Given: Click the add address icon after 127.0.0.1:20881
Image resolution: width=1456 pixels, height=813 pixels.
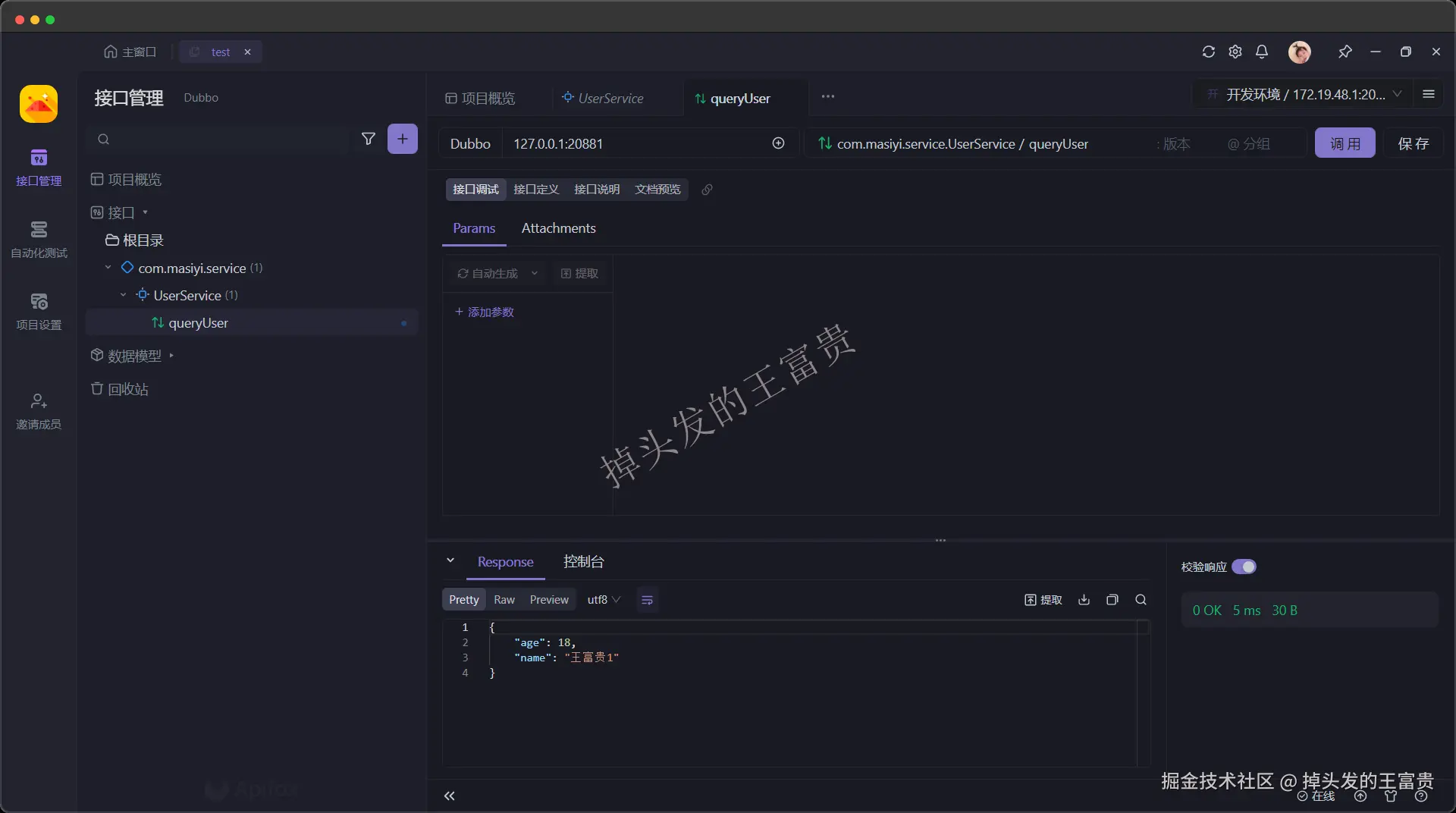Looking at the screenshot, I should (778, 143).
